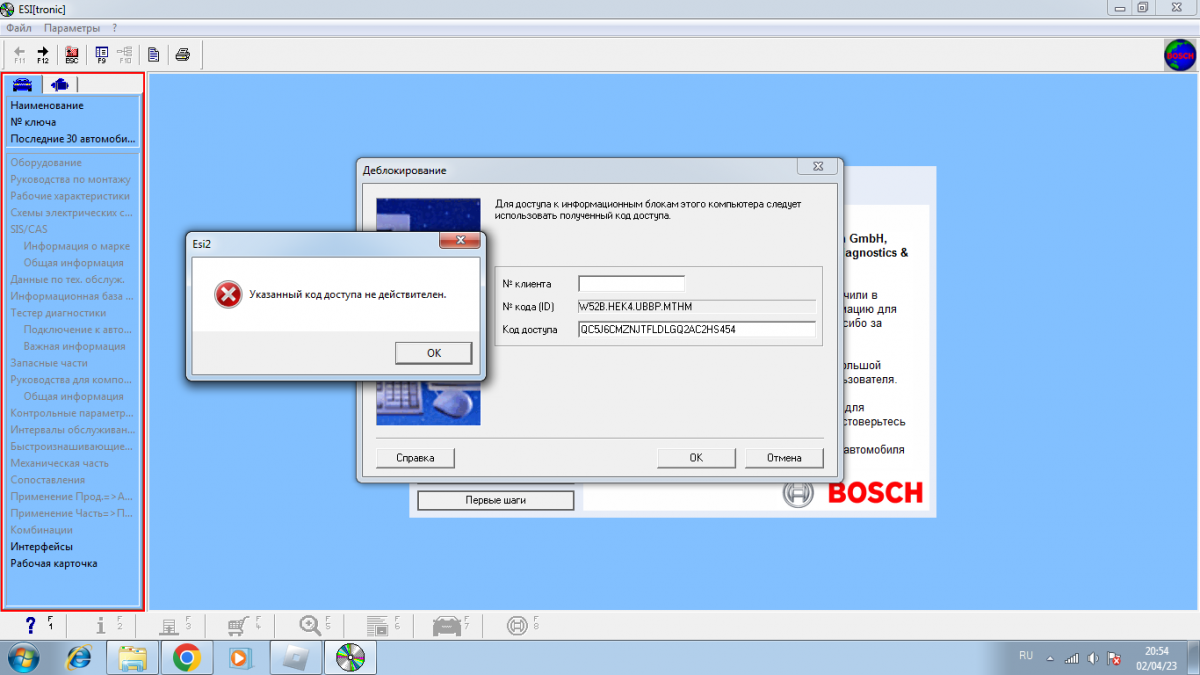Select the engine component tab
The image size is (1200, 675).
(x=59, y=84)
